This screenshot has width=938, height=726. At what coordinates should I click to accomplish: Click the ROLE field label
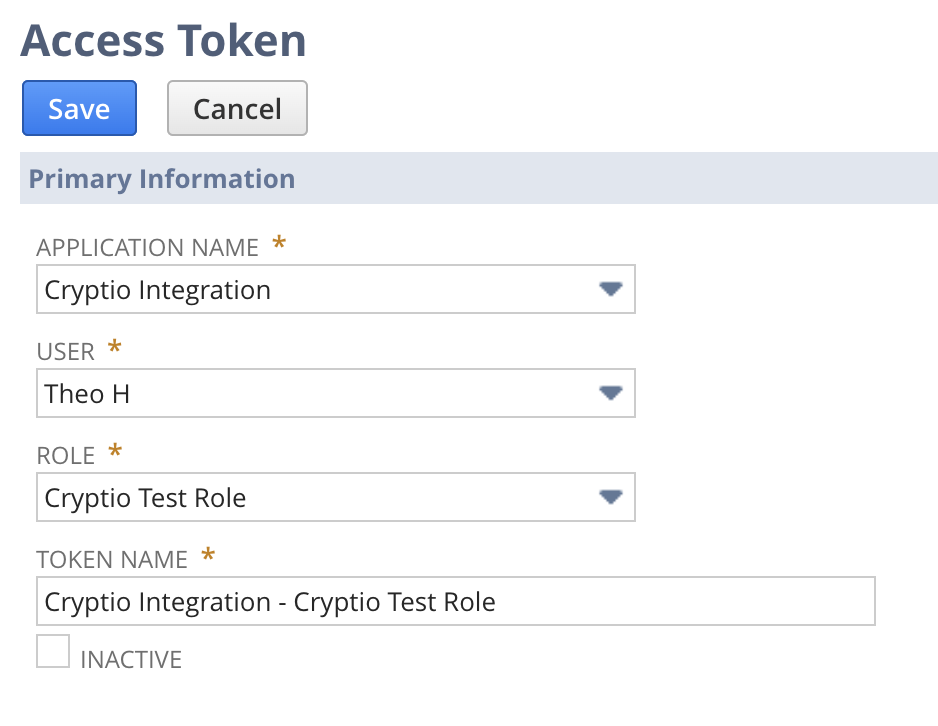[66, 455]
